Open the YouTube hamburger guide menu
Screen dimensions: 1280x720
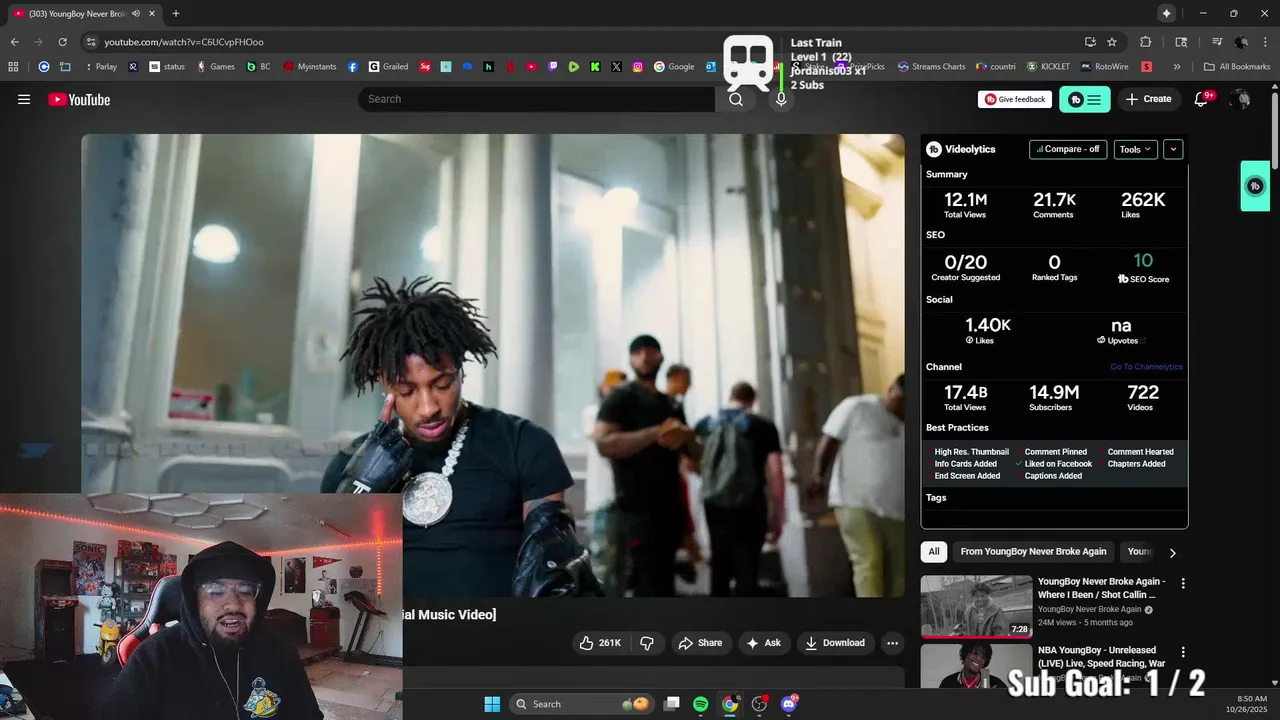[x=24, y=99]
